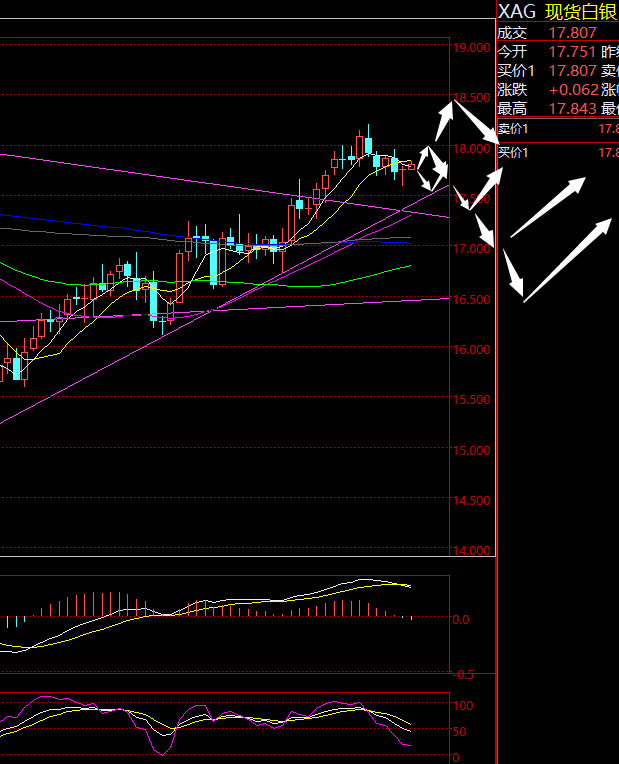Image resolution: width=619 pixels, height=764 pixels.
Task: Select the 最高 value 17.843
Action: [573, 108]
